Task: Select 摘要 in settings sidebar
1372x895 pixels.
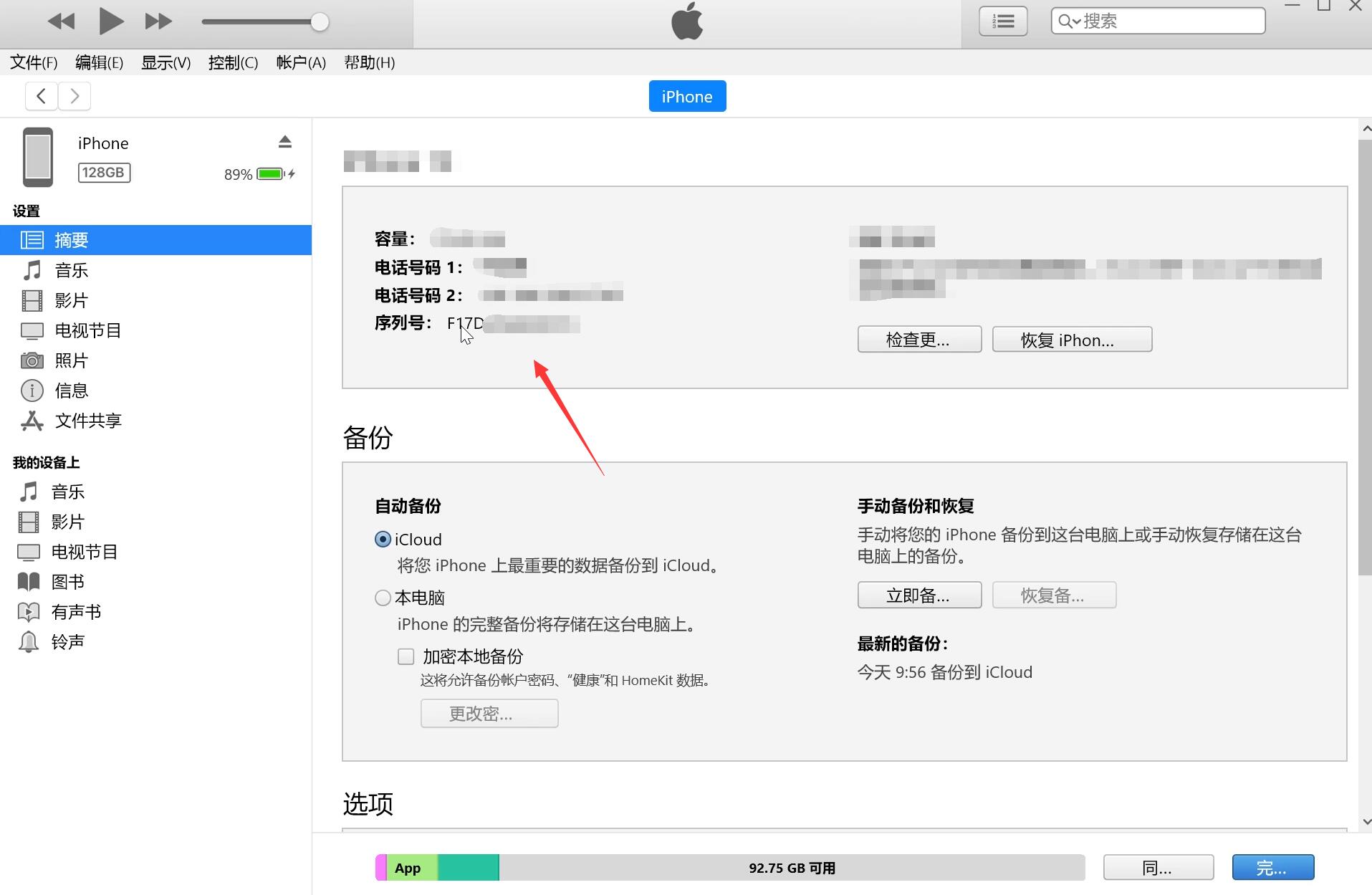Action: (155, 240)
